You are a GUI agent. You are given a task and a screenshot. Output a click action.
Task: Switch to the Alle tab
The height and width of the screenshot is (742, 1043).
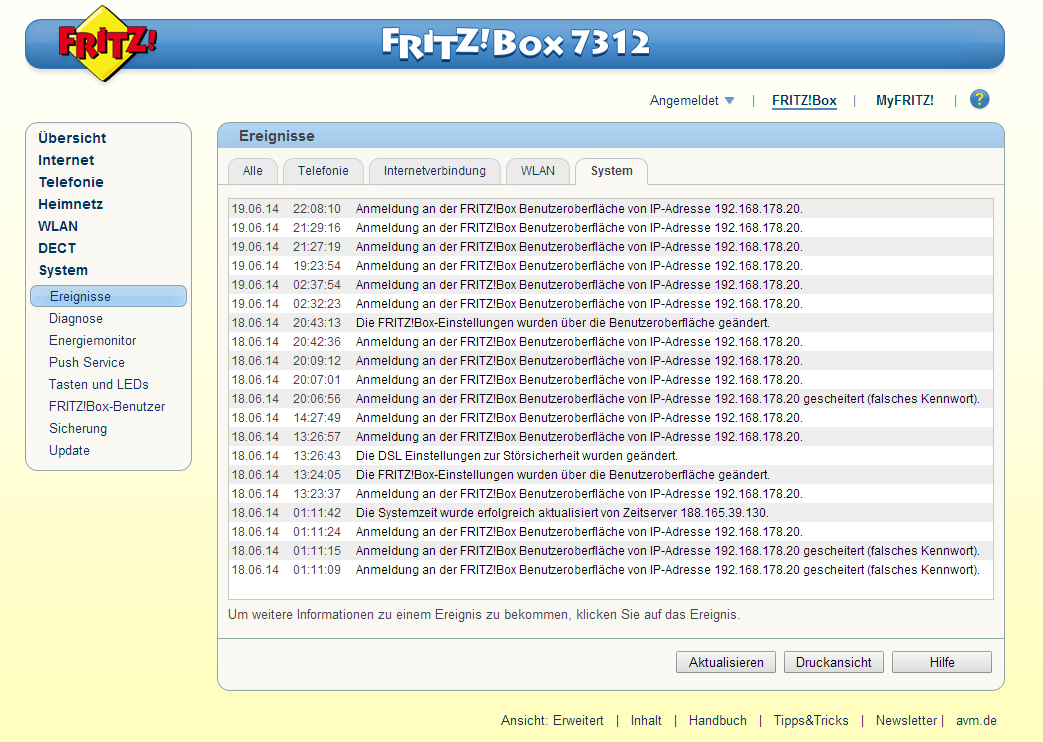253,171
